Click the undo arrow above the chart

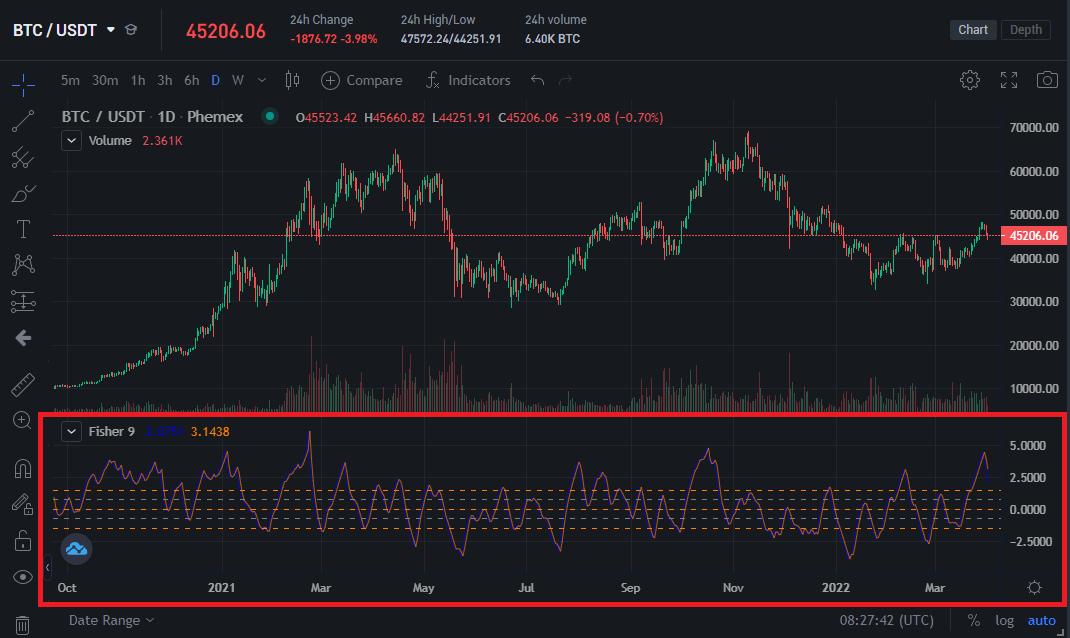pyautogui.click(x=536, y=80)
